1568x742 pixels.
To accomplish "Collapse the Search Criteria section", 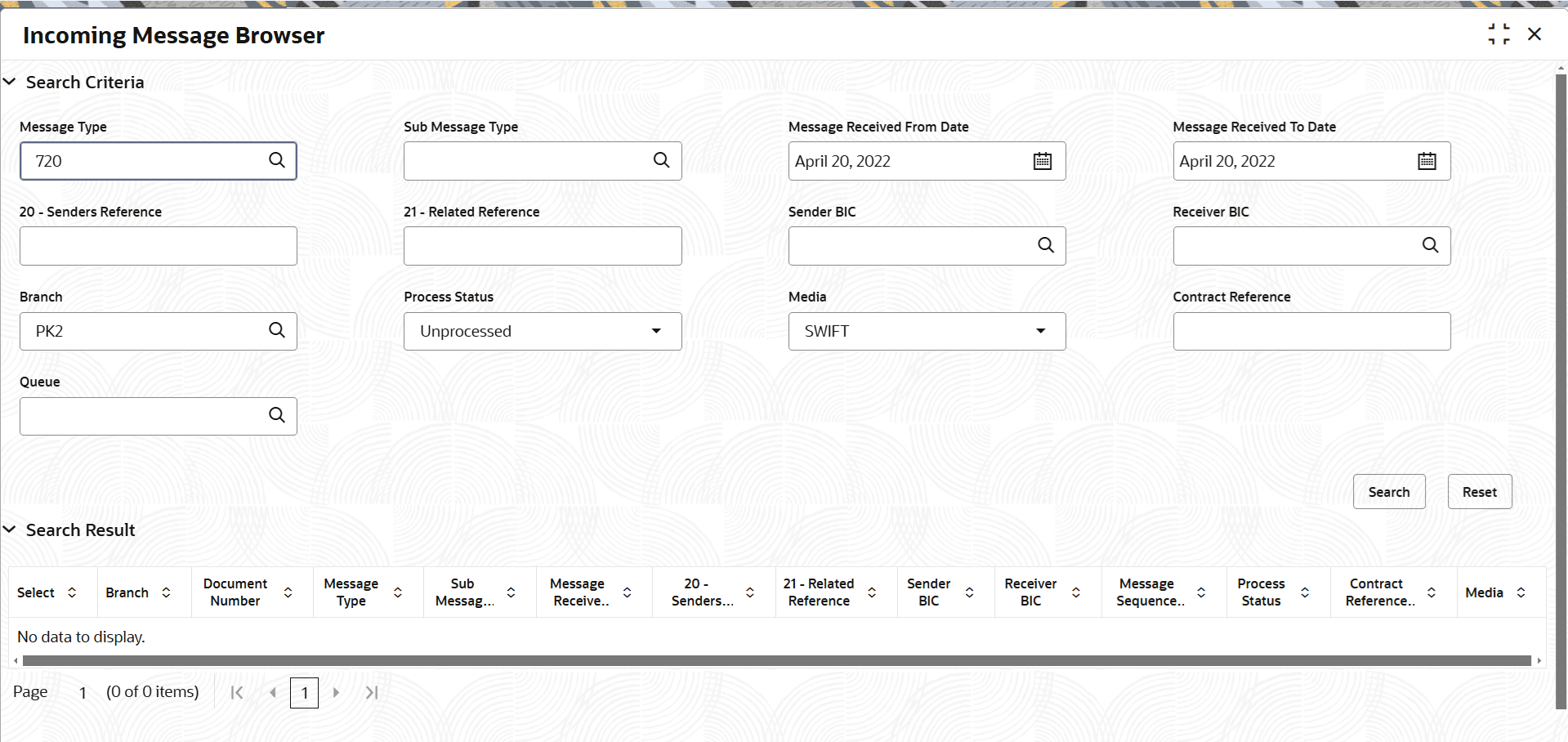I will pos(10,82).
